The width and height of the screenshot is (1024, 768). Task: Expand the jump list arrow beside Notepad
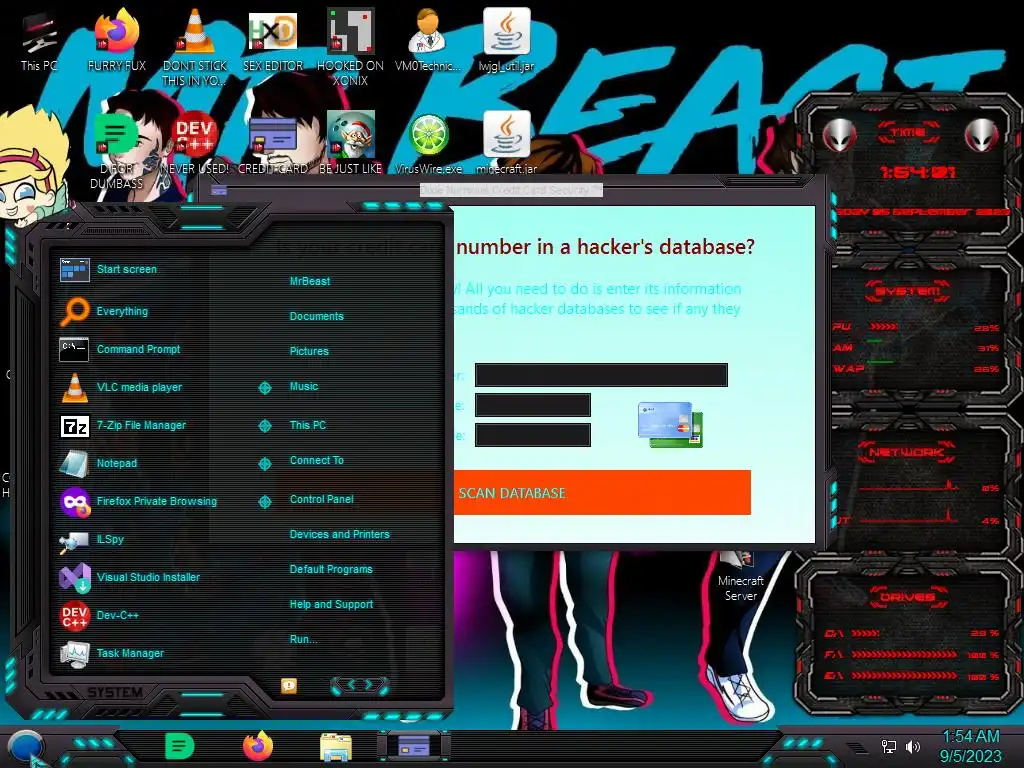click(264, 464)
